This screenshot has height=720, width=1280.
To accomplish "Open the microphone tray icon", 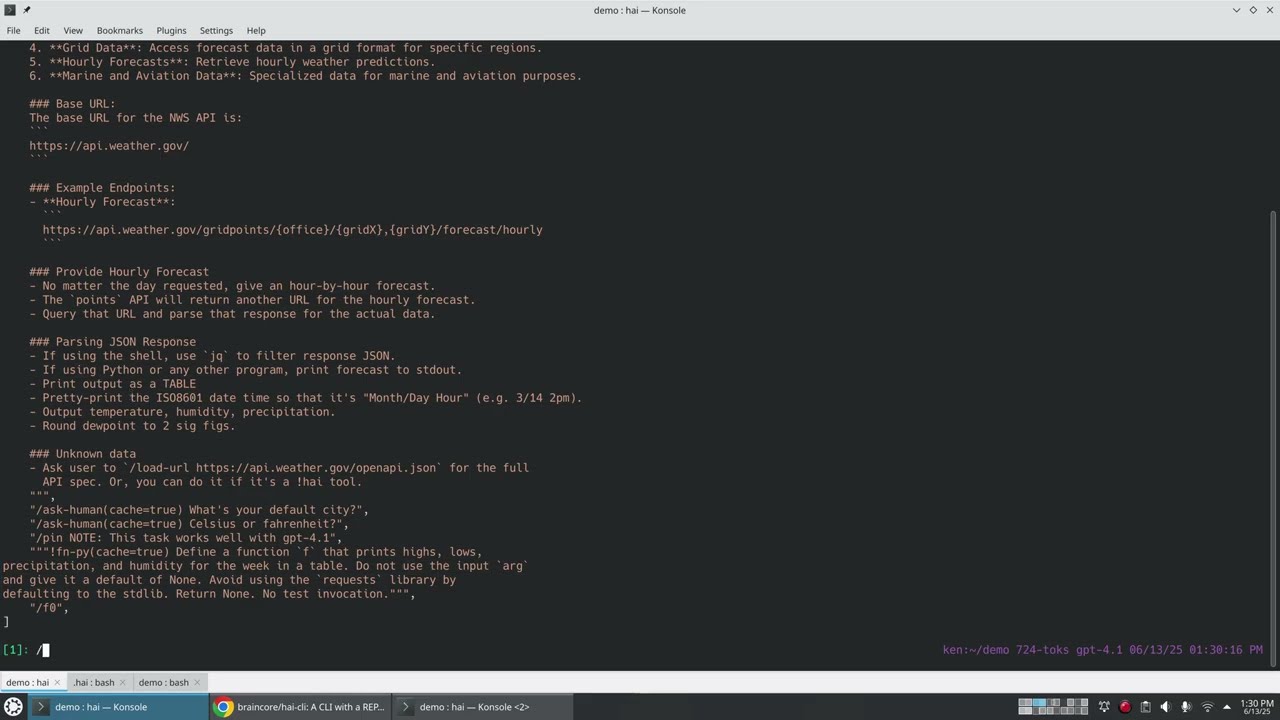I will (1186, 707).
